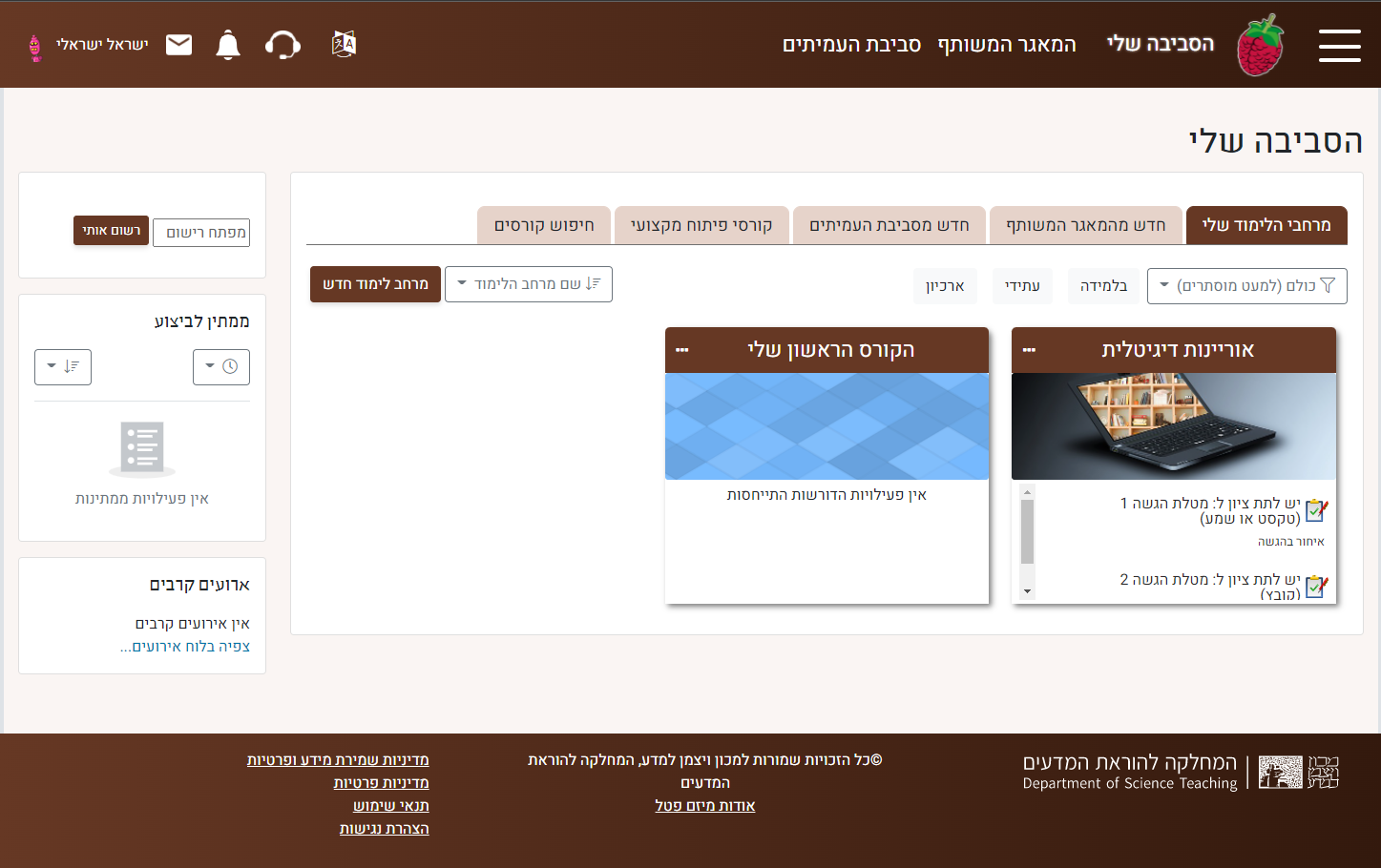Open the headset support icon
The image size is (1381, 868).
click(x=282, y=45)
